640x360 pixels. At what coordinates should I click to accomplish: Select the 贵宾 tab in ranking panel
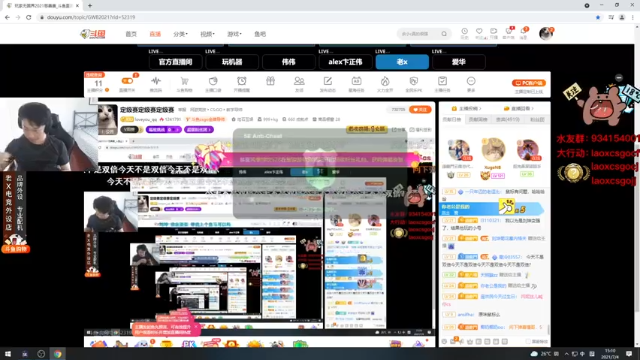coord(507,120)
